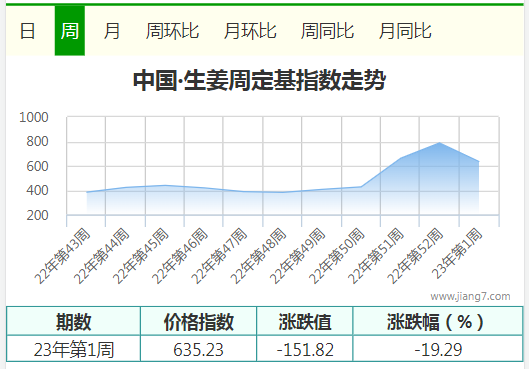
Task: Click the 涨跌值 column header
Action: [305, 321]
